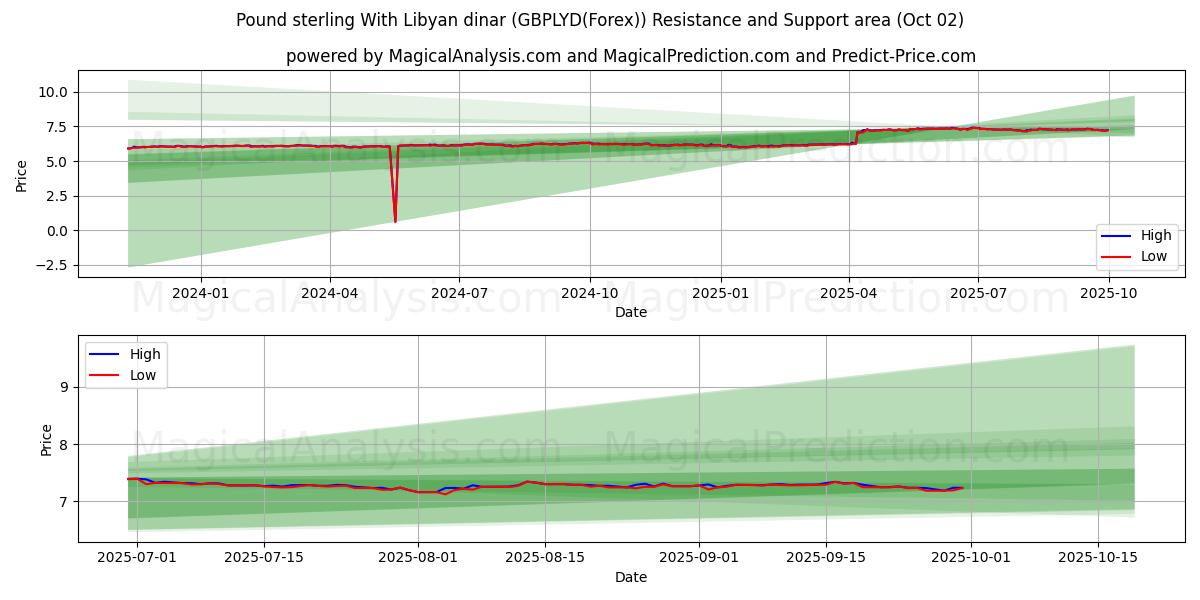Image resolution: width=1200 pixels, height=600 pixels.
Task: Select the High label in bottom chart legend
Action: tap(146, 354)
